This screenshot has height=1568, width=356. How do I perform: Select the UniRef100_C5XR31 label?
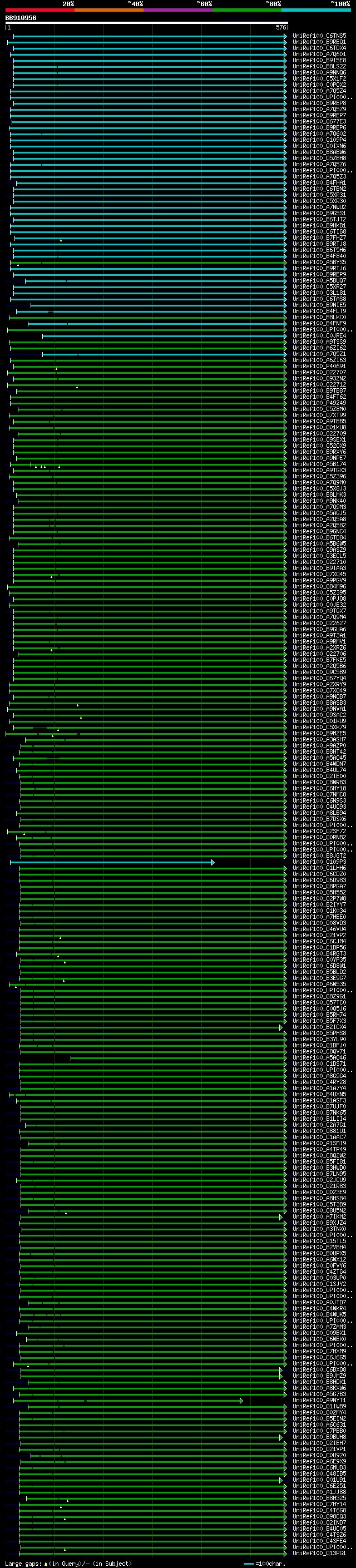pos(319,195)
